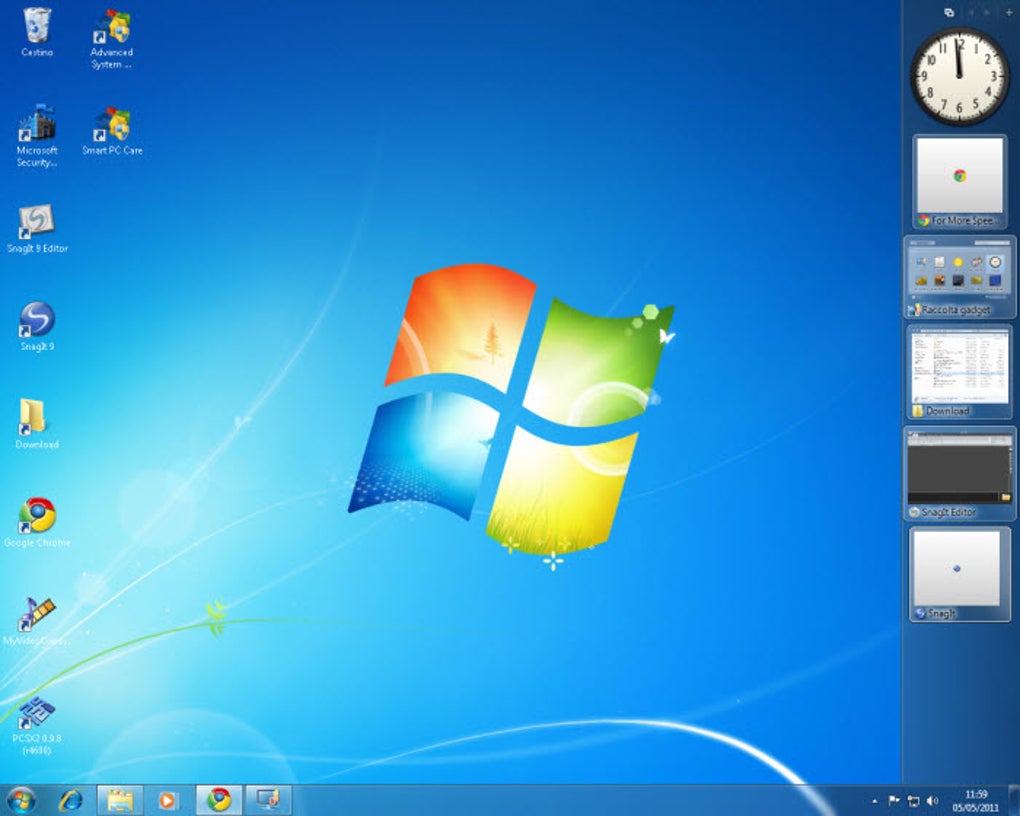Click the Show Desktop strip beside the clock
The image size is (1020, 816).
1013,800
